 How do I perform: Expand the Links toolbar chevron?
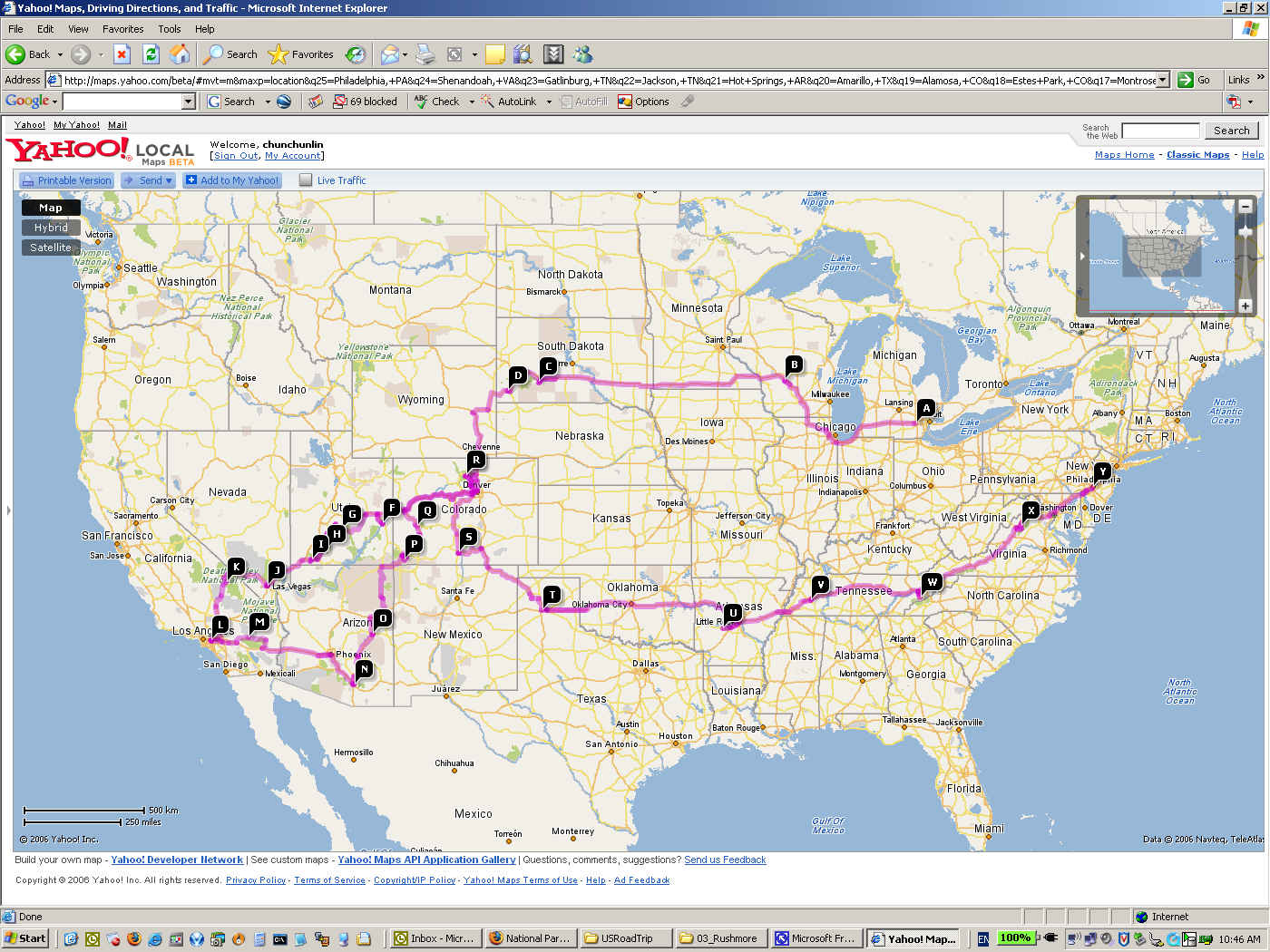click(1260, 79)
